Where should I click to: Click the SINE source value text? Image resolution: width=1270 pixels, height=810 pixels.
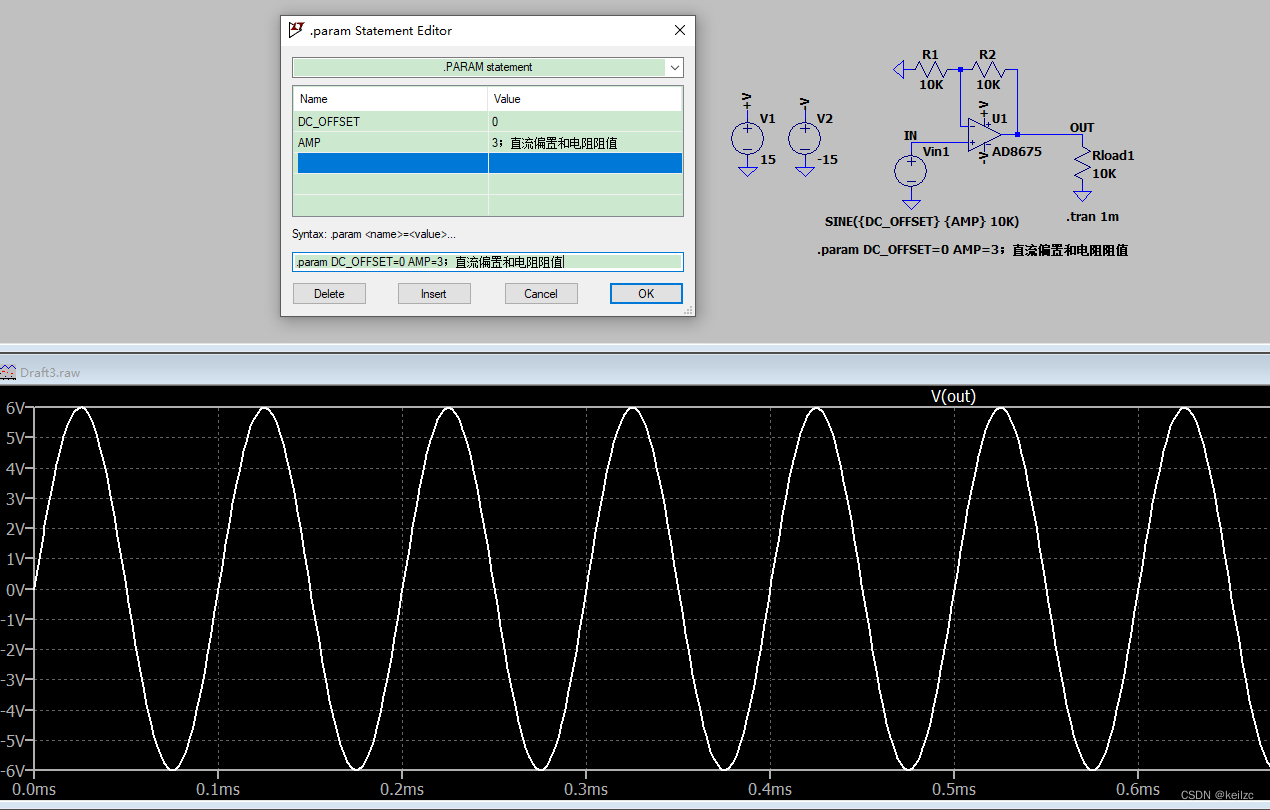pos(921,220)
